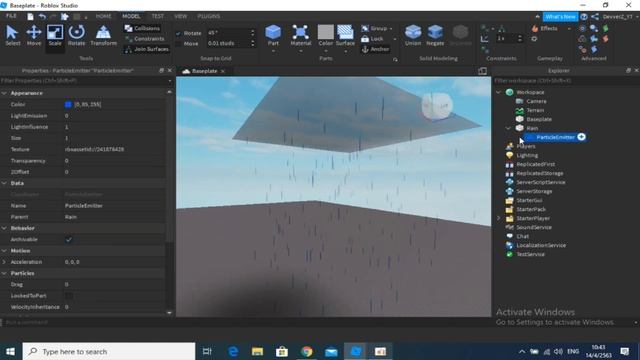The width and height of the screenshot is (640, 360).
Task: Collapse the Motion property section
Action: tap(4, 251)
